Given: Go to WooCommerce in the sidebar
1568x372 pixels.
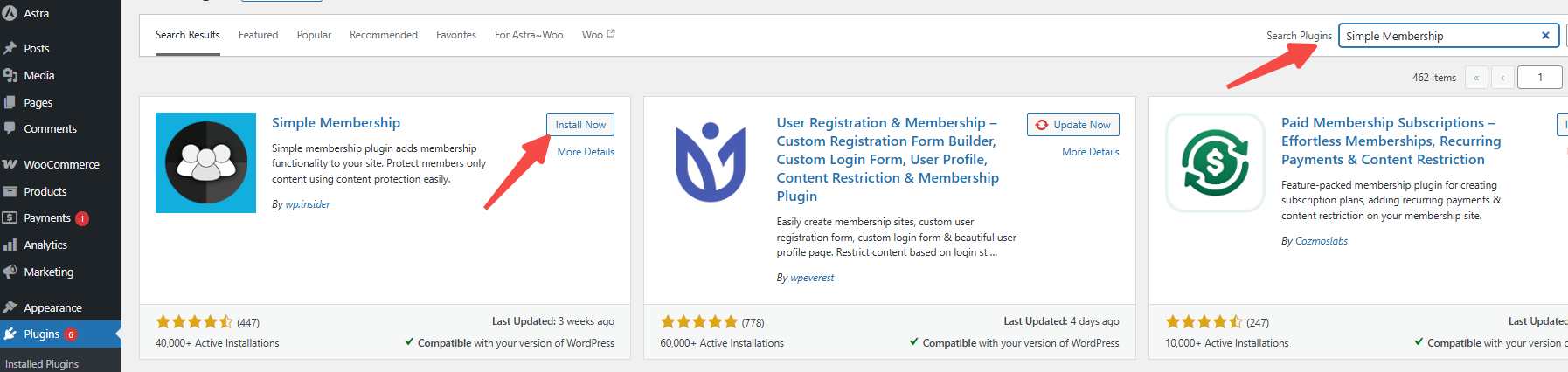Looking at the screenshot, I should [x=61, y=165].
